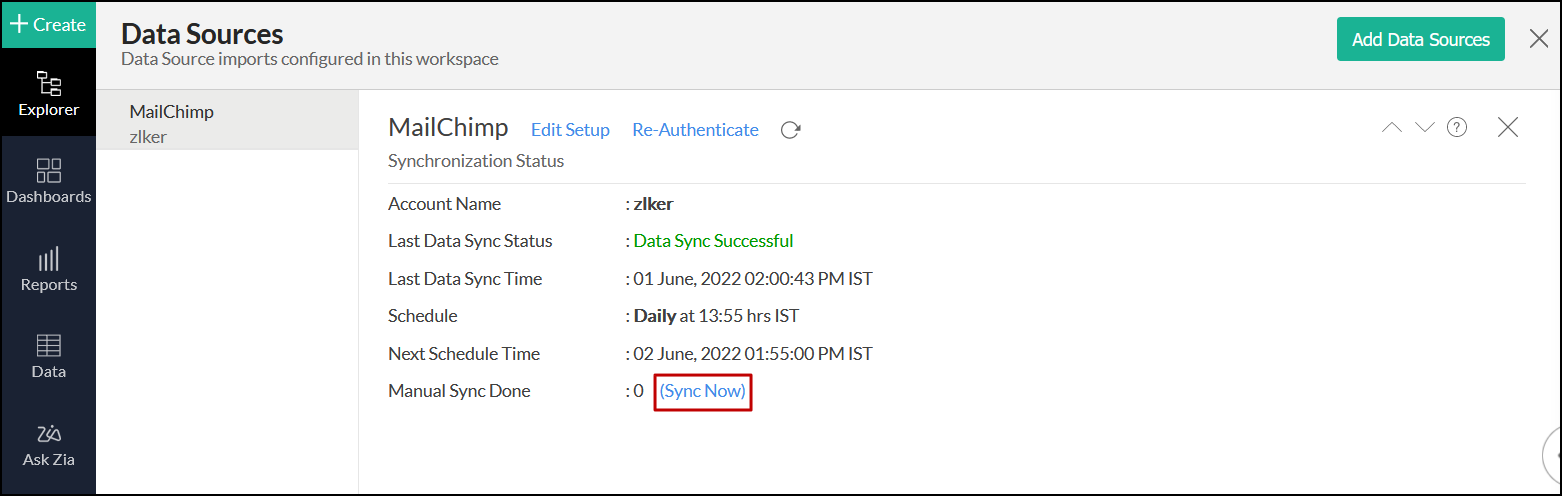
Task: Close the Data Sources dialog
Action: pyautogui.click(x=1540, y=39)
